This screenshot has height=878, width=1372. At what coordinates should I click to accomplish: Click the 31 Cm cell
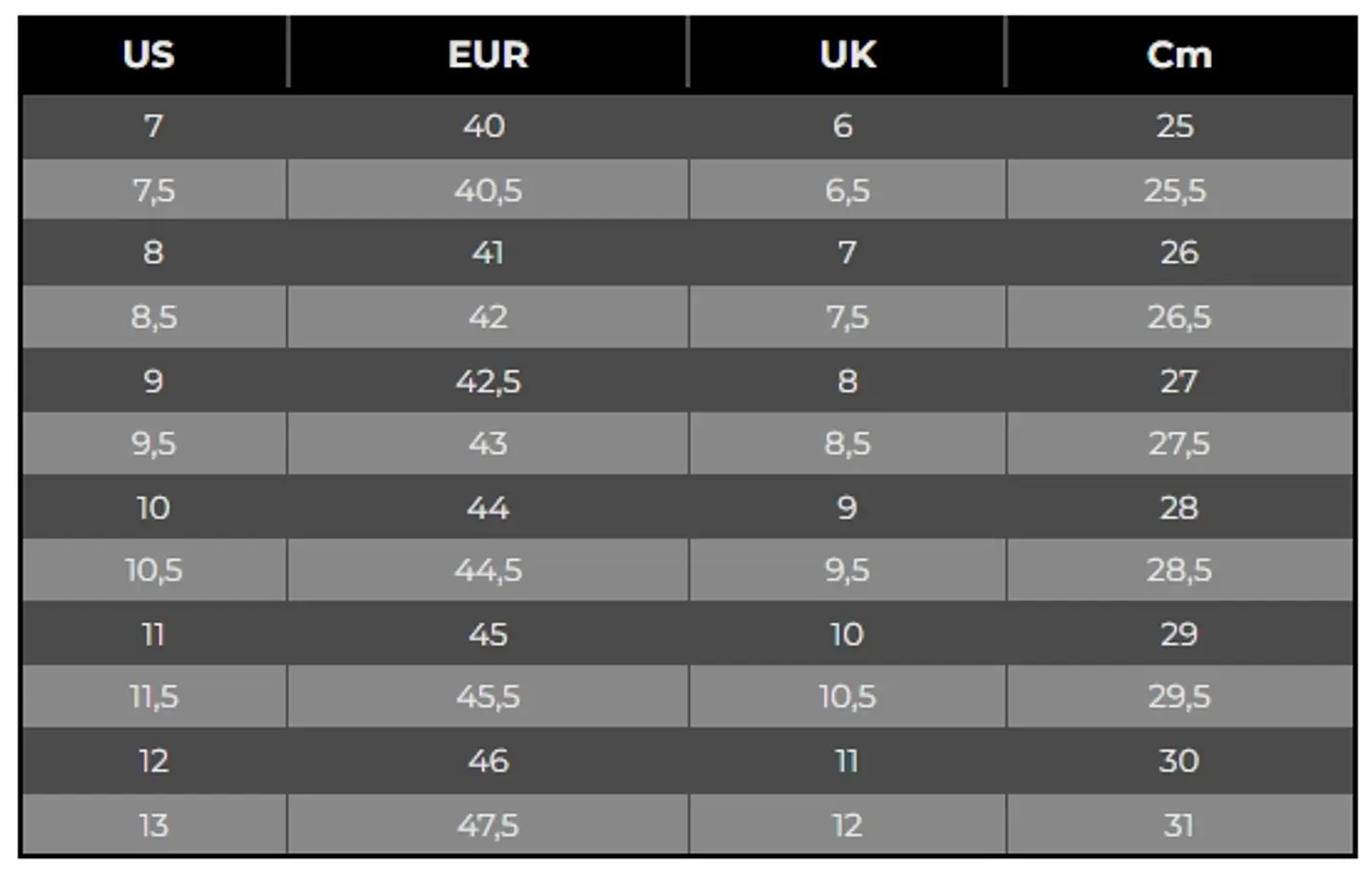click(1179, 825)
